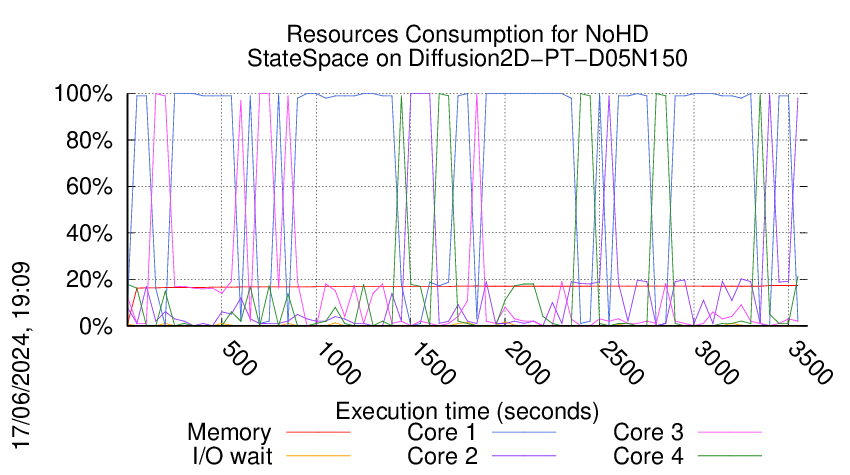
Task: Click the 'Core 1' legend label
Action: (442, 432)
